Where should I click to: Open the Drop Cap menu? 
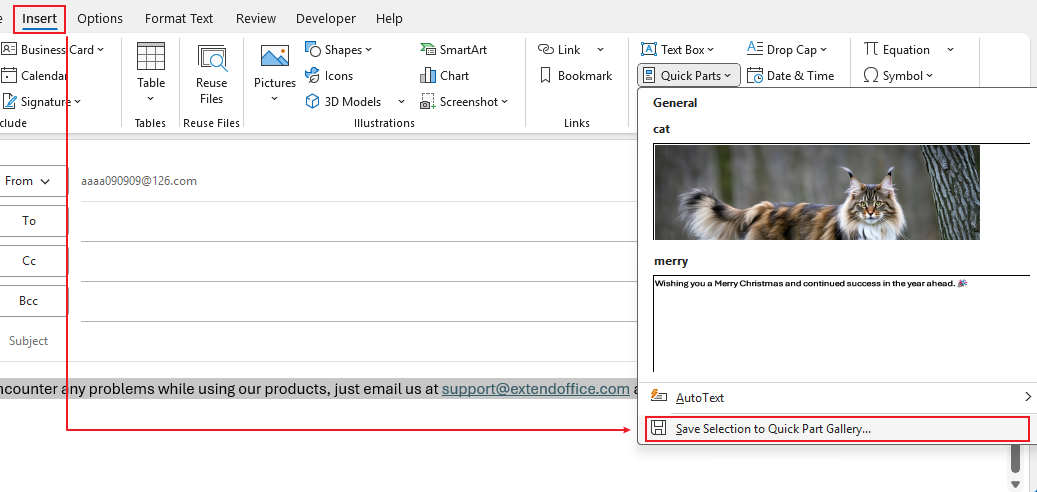point(787,50)
